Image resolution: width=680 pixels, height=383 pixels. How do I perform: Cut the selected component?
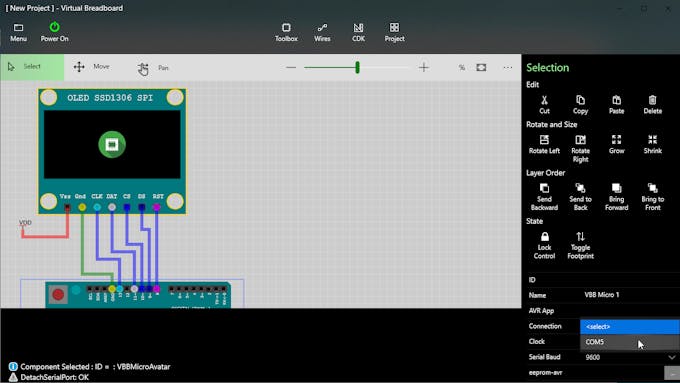[544, 105]
